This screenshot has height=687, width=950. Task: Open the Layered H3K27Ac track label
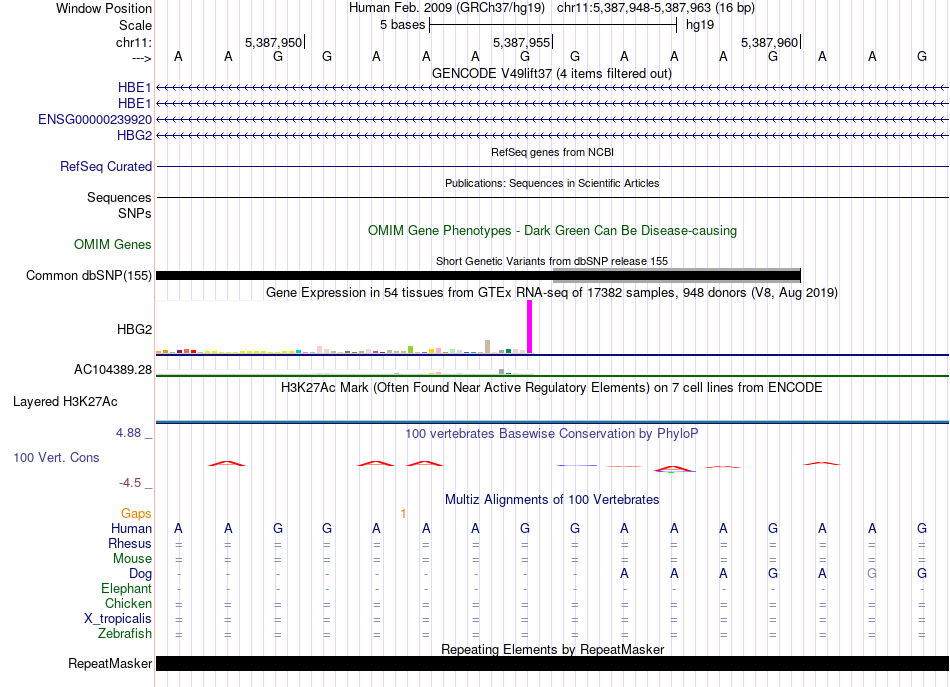pos(65,402)
